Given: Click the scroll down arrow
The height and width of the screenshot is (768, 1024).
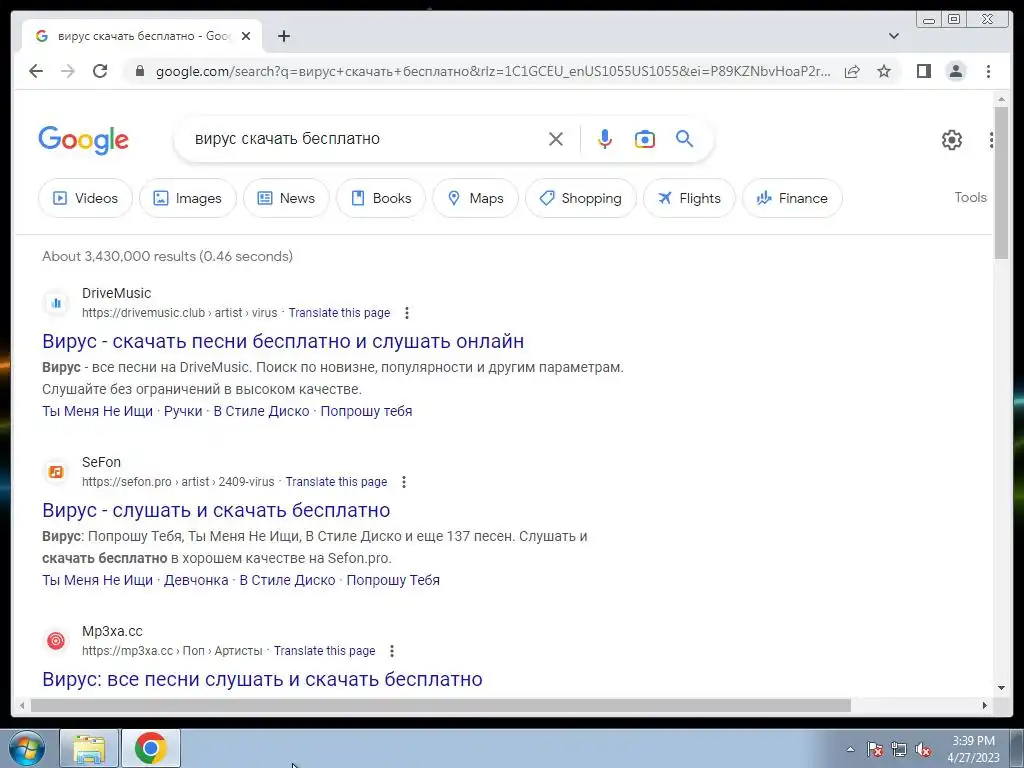Looking at the screenshot, I should pyautogui.click(x=1001, y=688).
